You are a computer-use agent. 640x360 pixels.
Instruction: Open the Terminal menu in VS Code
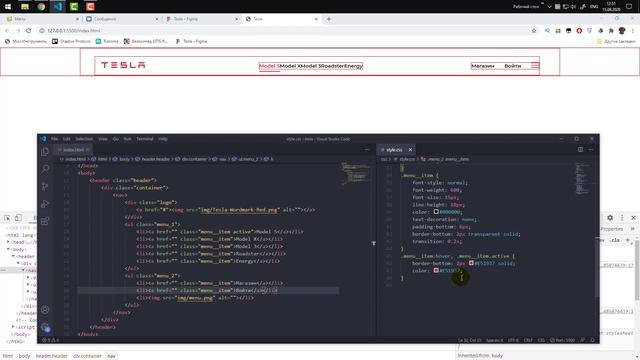pos(145,139)
